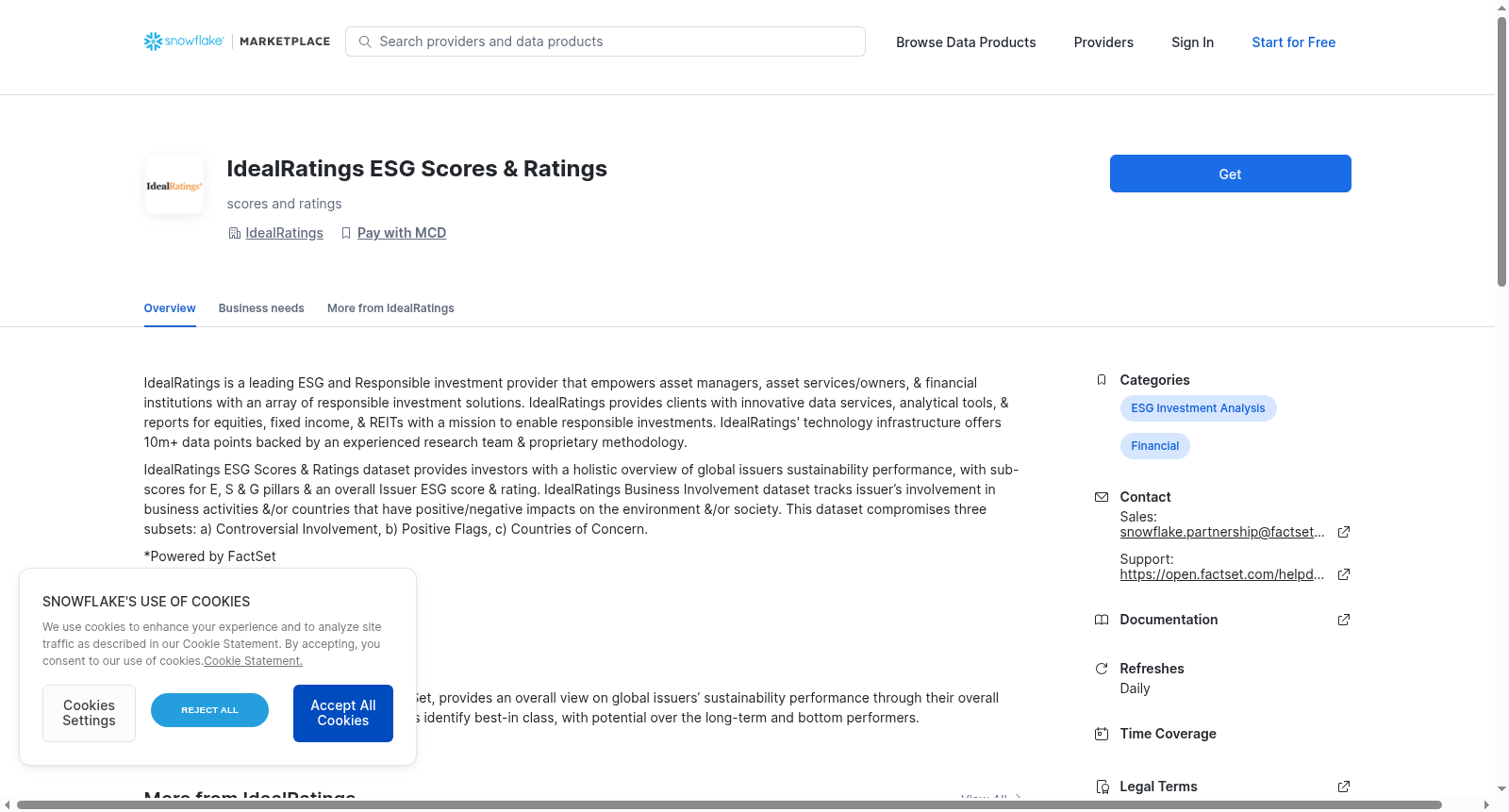Click the blue Get button
The height and width of the screenshot is (812, 1509).
pos(1230,174)
